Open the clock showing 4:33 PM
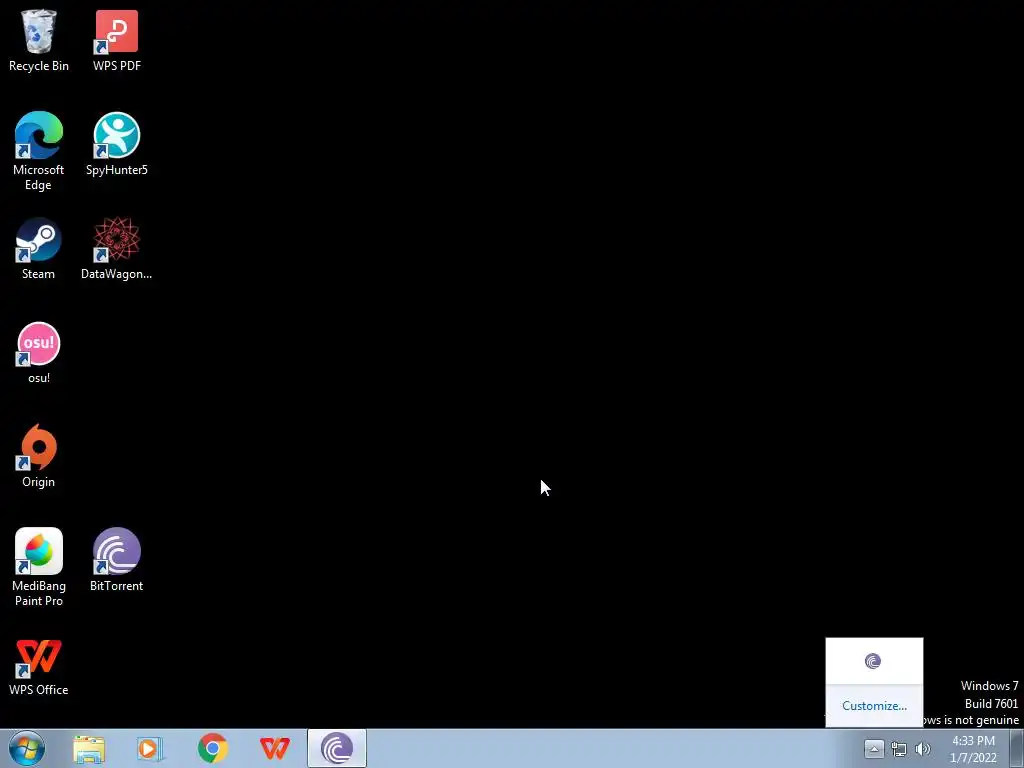The image size is (1024, 768). 973,749
